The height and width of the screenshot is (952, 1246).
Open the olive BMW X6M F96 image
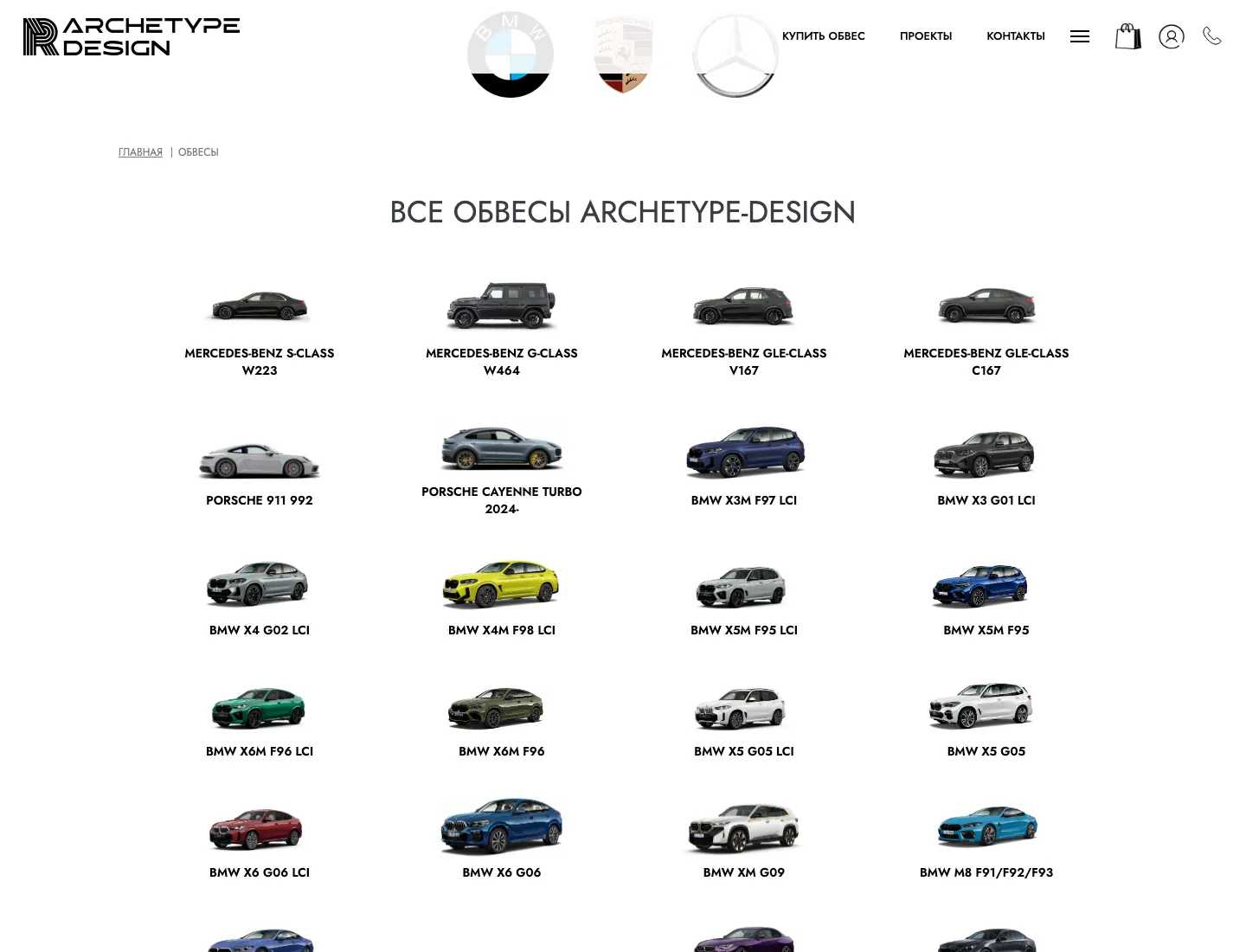click(497, 707)
